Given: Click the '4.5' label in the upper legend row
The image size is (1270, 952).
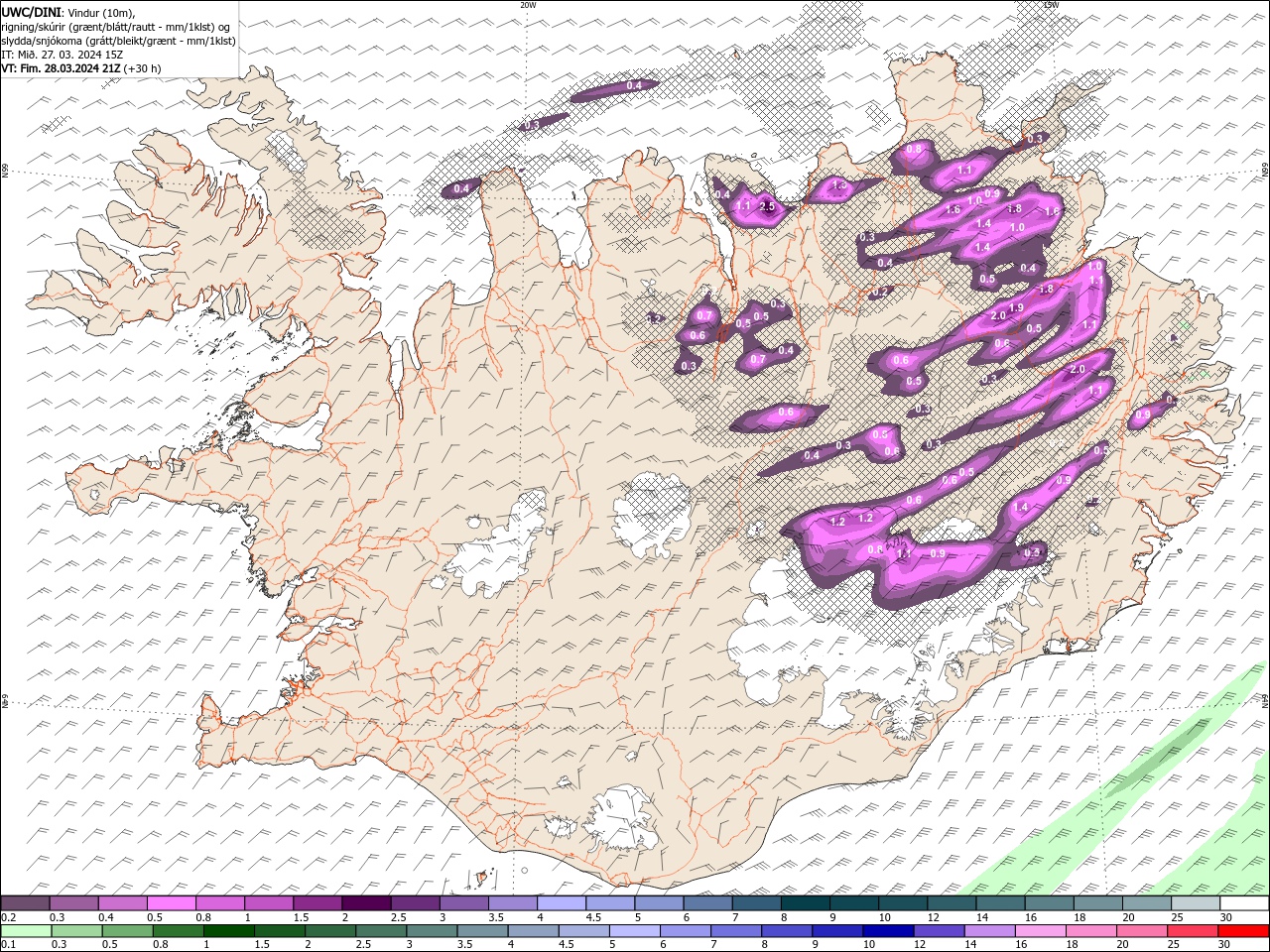Looking at the screenshot, I should [594, 917].
